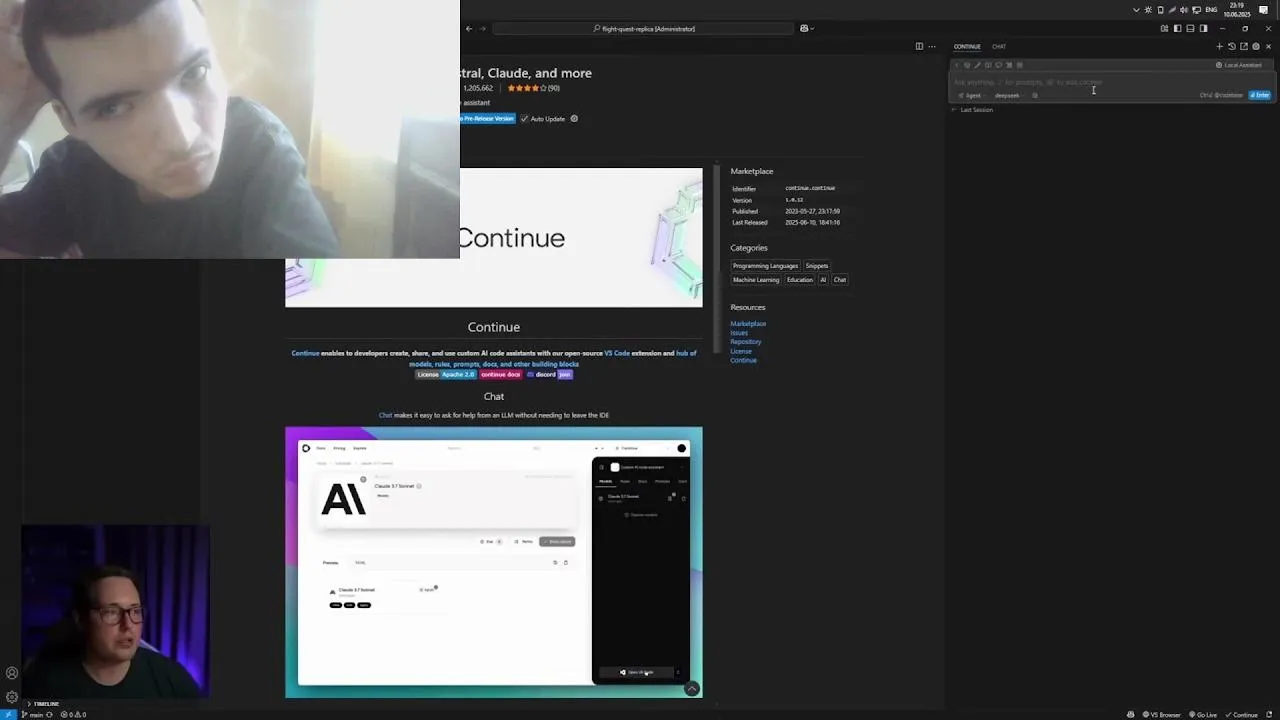
Task: Open Continue session history clock icon
Action: [x=1232, y=46]
